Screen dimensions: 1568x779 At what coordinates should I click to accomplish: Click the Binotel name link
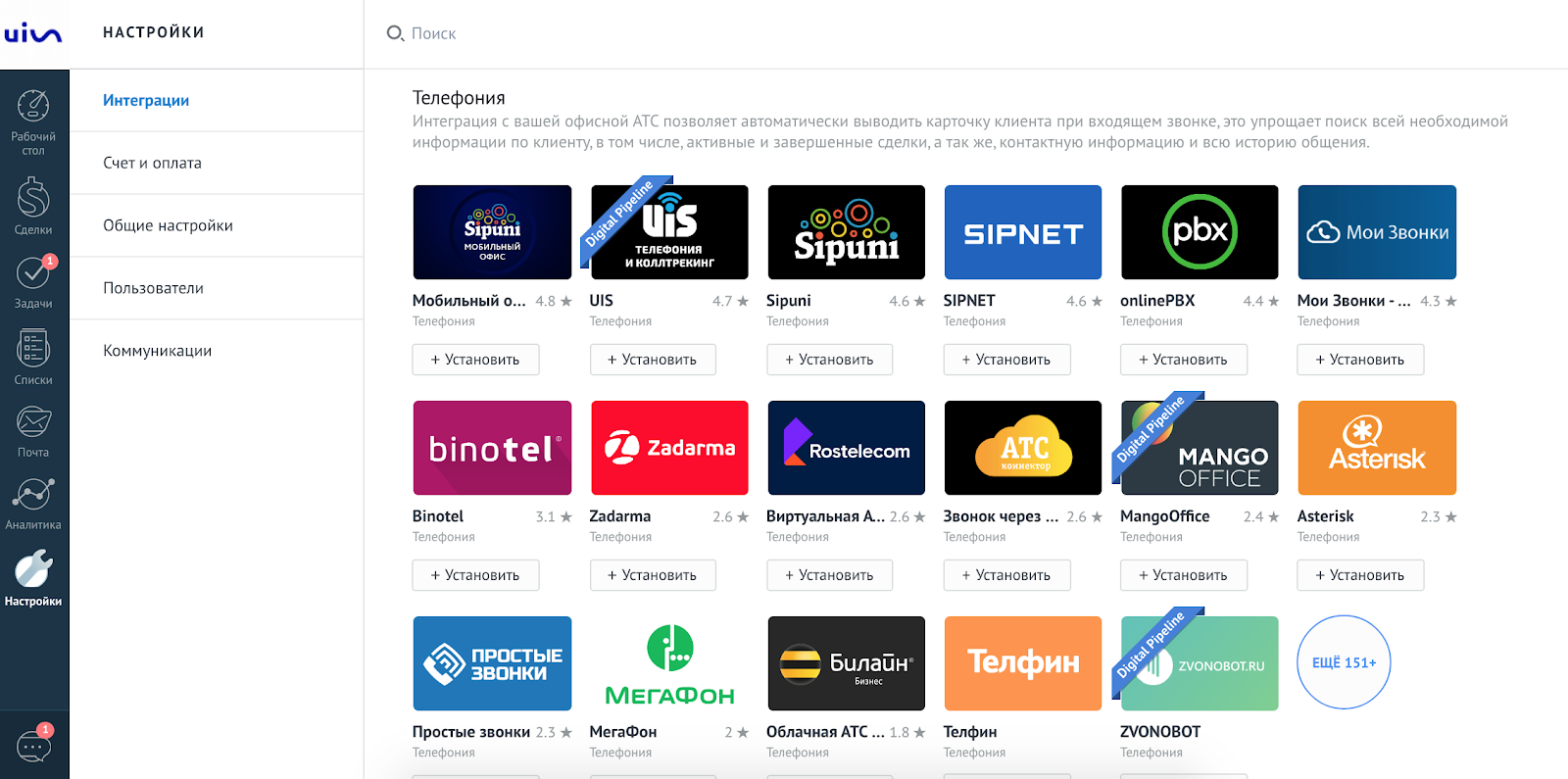click(438, 516)
